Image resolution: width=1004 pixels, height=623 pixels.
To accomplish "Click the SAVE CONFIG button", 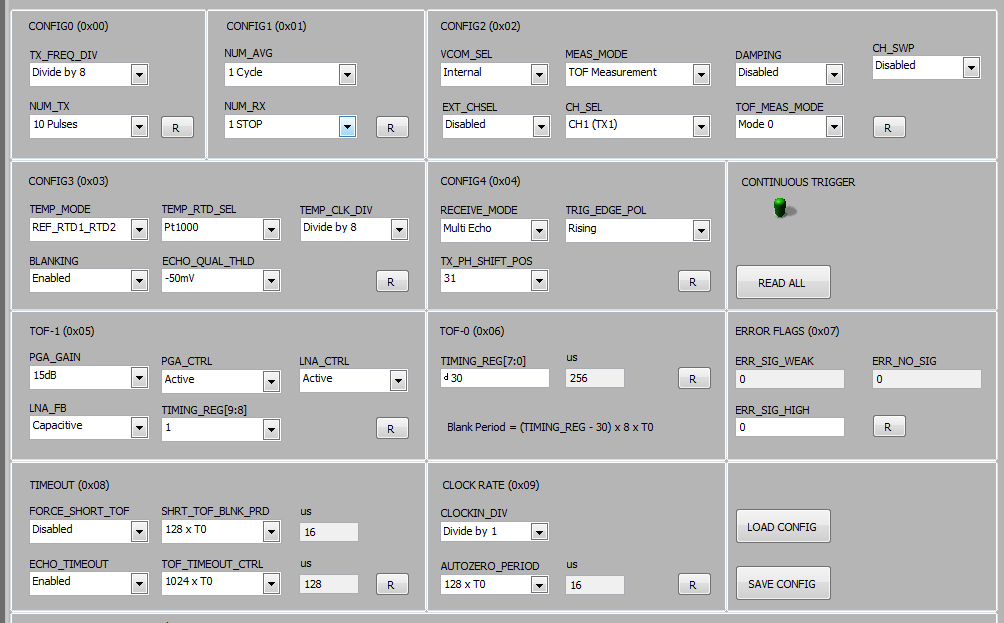I will [782, 584].
